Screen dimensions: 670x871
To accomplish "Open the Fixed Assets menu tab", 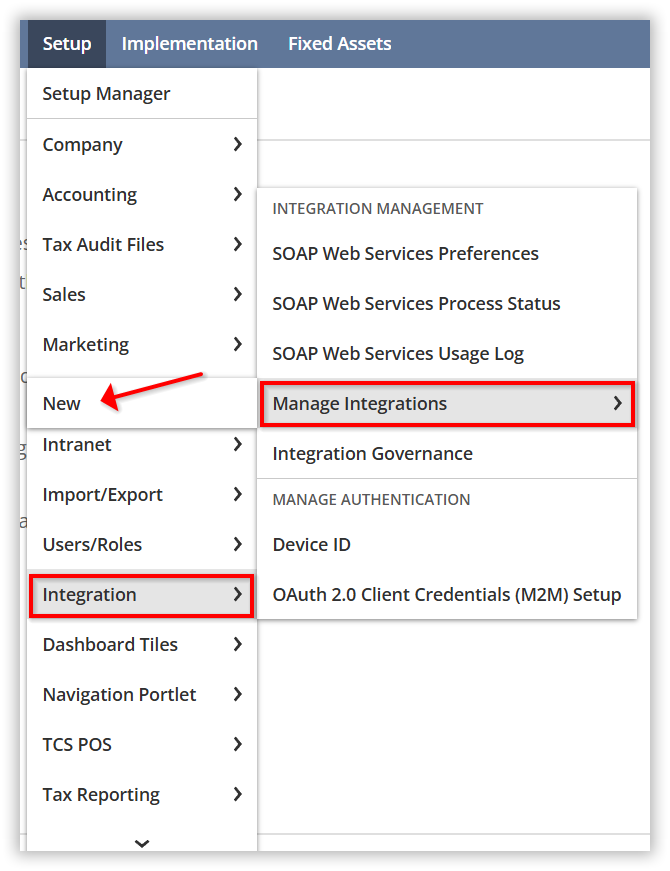I will 339,44.
